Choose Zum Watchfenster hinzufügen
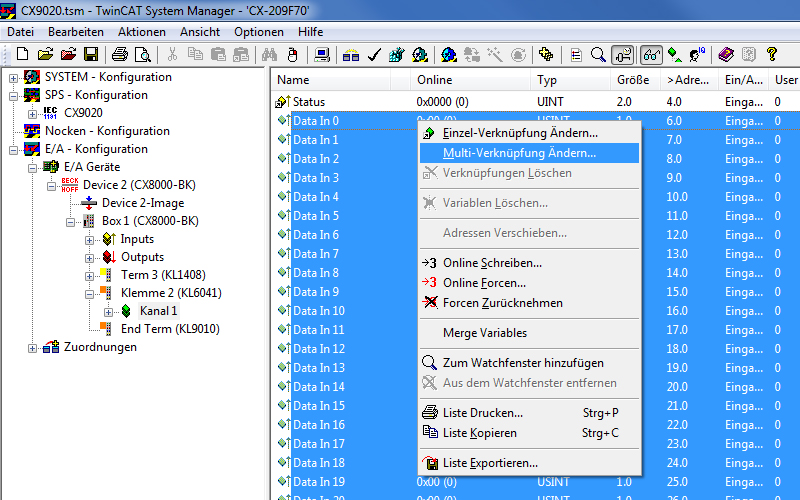 529,363
